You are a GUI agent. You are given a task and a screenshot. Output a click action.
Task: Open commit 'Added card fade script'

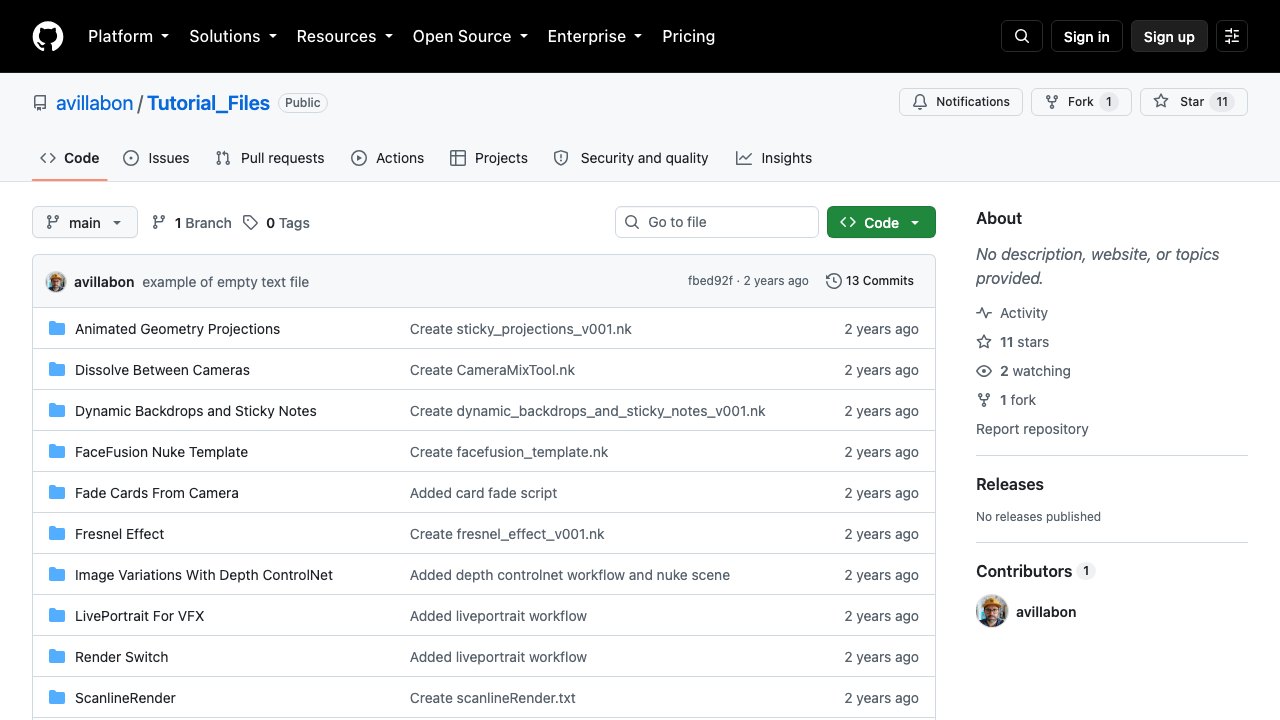tap(484, 493)
